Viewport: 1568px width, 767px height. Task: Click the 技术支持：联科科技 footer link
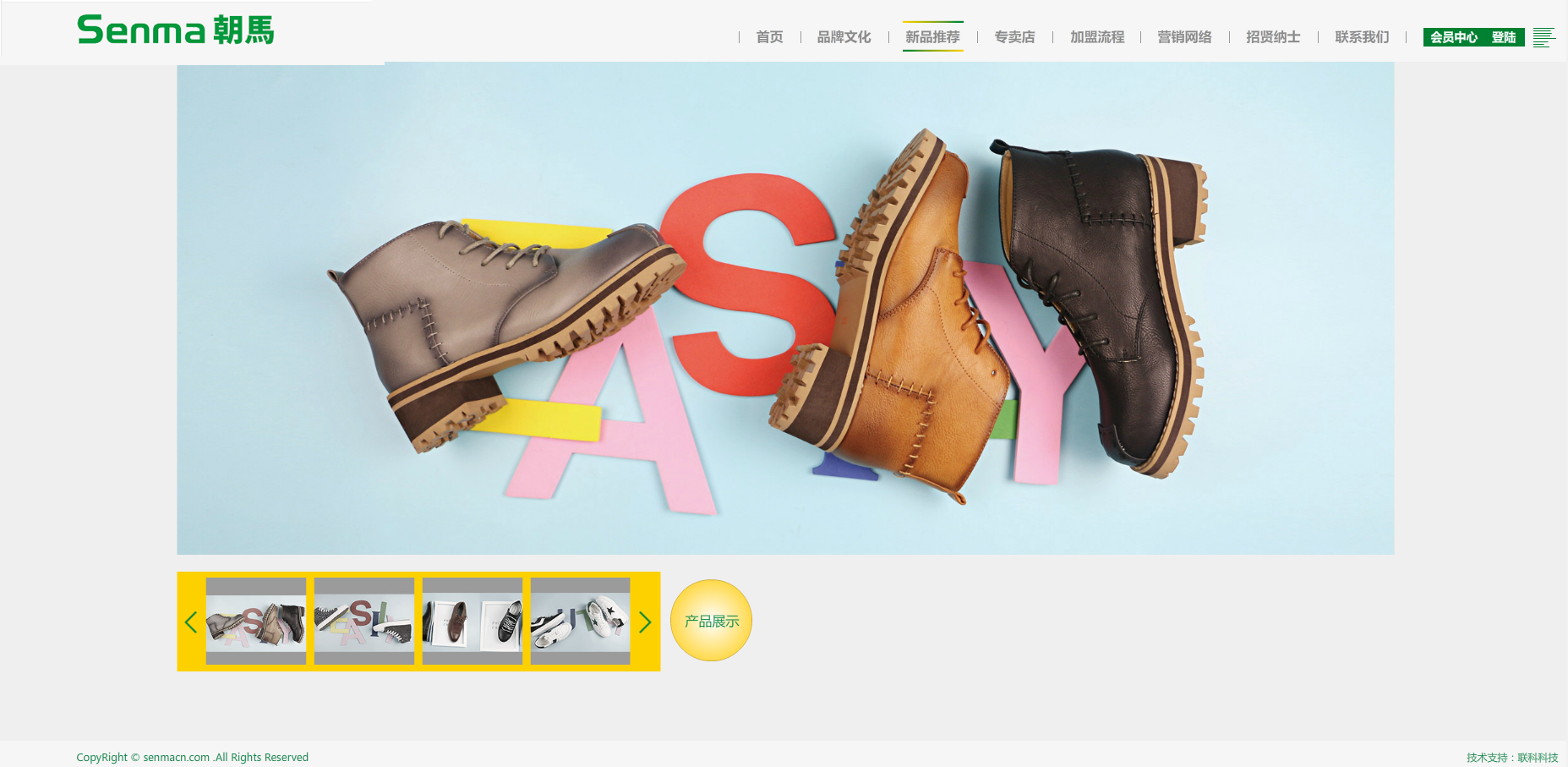point(1512,758)
